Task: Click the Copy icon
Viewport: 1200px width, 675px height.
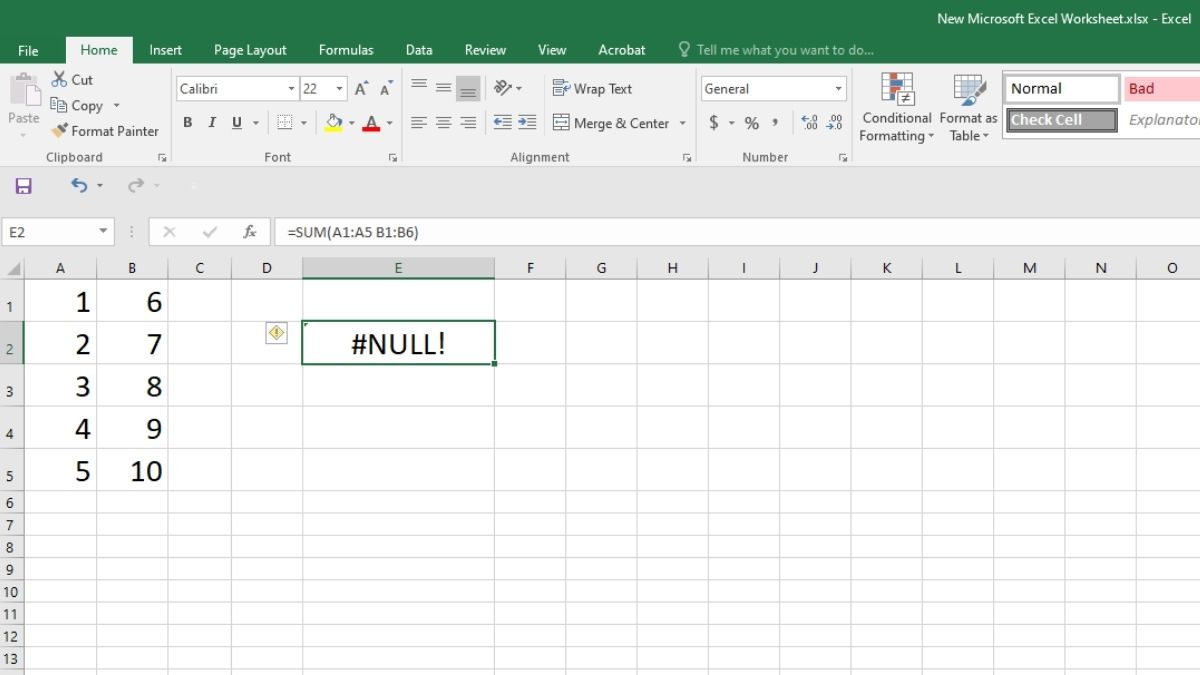Action: pyautogui.click(x=60, y=105)
